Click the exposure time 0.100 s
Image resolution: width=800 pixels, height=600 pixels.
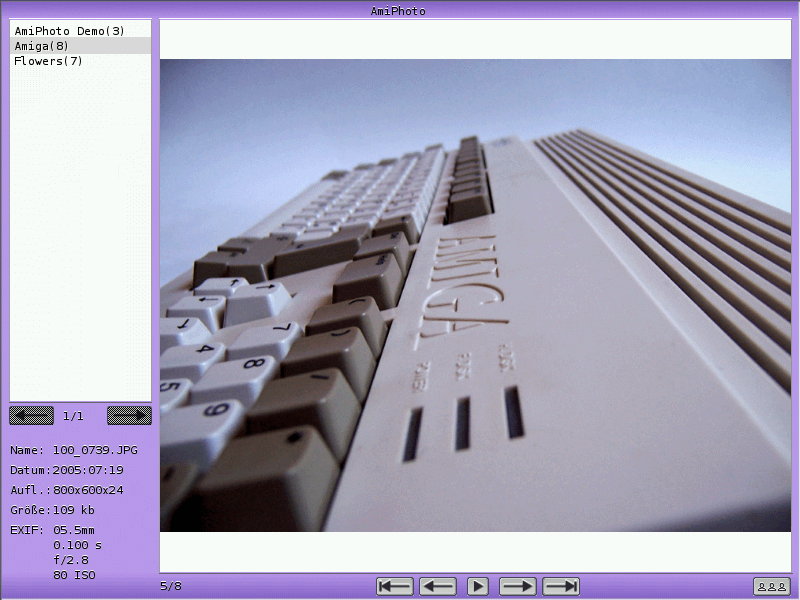pyautogui.click(x=78, y=545)
